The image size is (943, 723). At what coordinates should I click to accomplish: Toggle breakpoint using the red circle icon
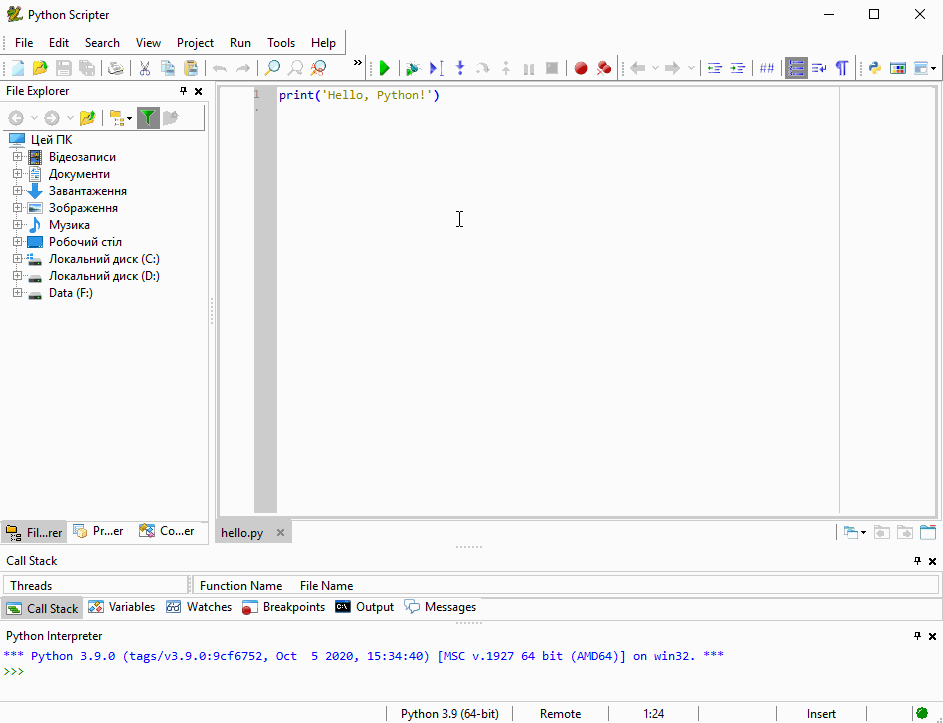581,68
